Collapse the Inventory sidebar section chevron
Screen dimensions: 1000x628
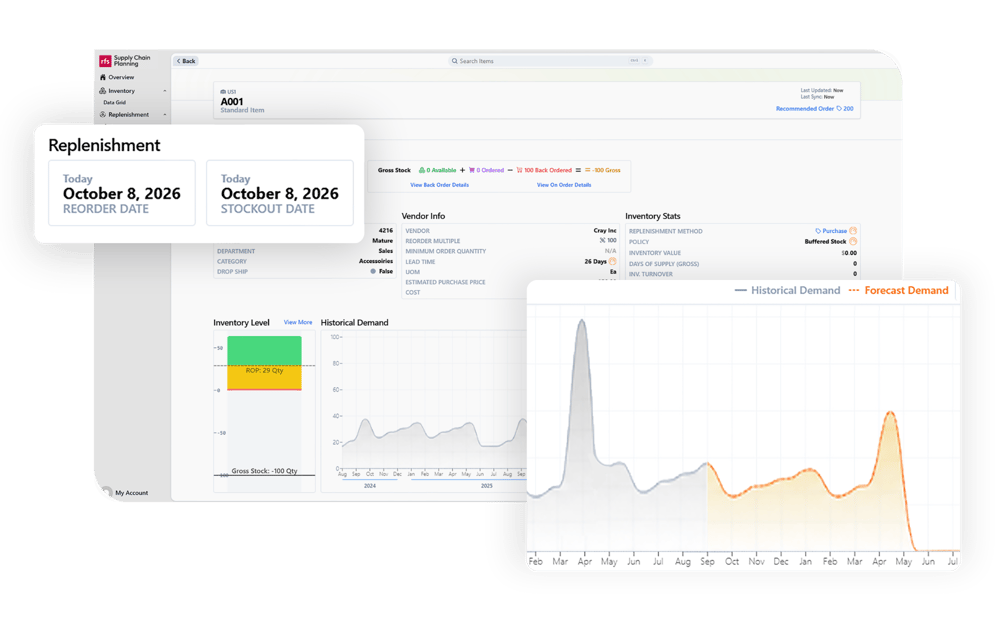click(165, 91)
